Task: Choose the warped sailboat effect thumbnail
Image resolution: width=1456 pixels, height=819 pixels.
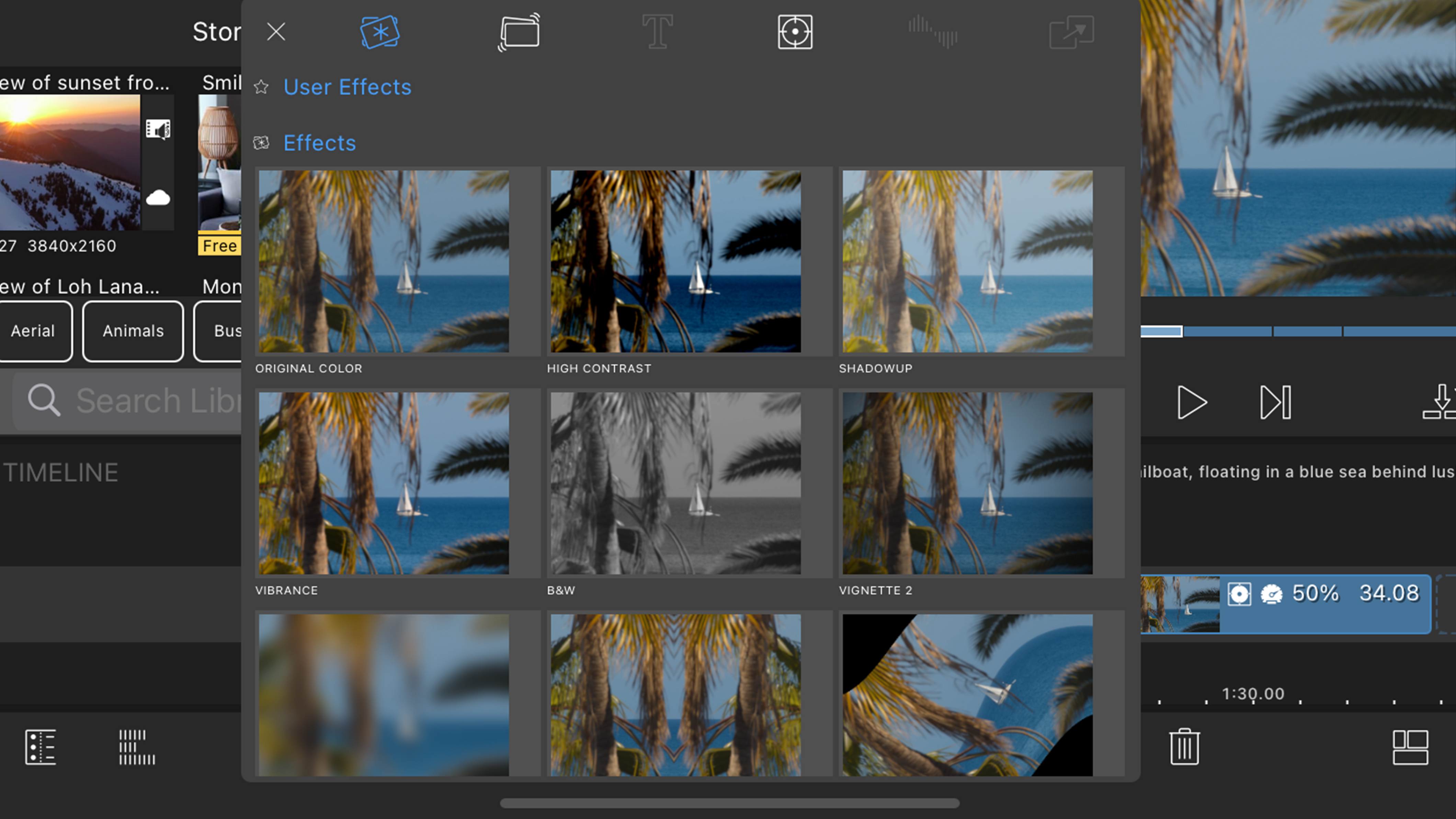Action: pos(967,695)
